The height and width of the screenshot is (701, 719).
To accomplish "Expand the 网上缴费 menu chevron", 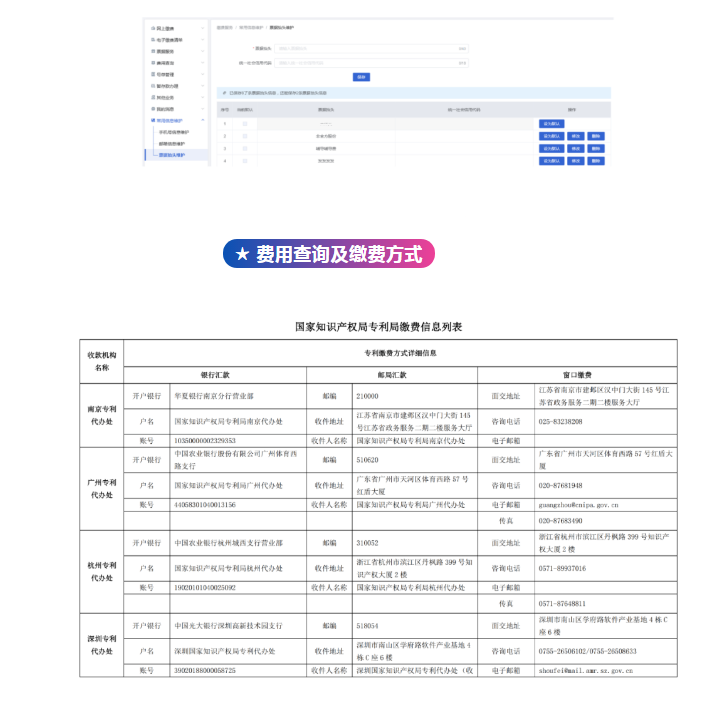I will 203,28.
